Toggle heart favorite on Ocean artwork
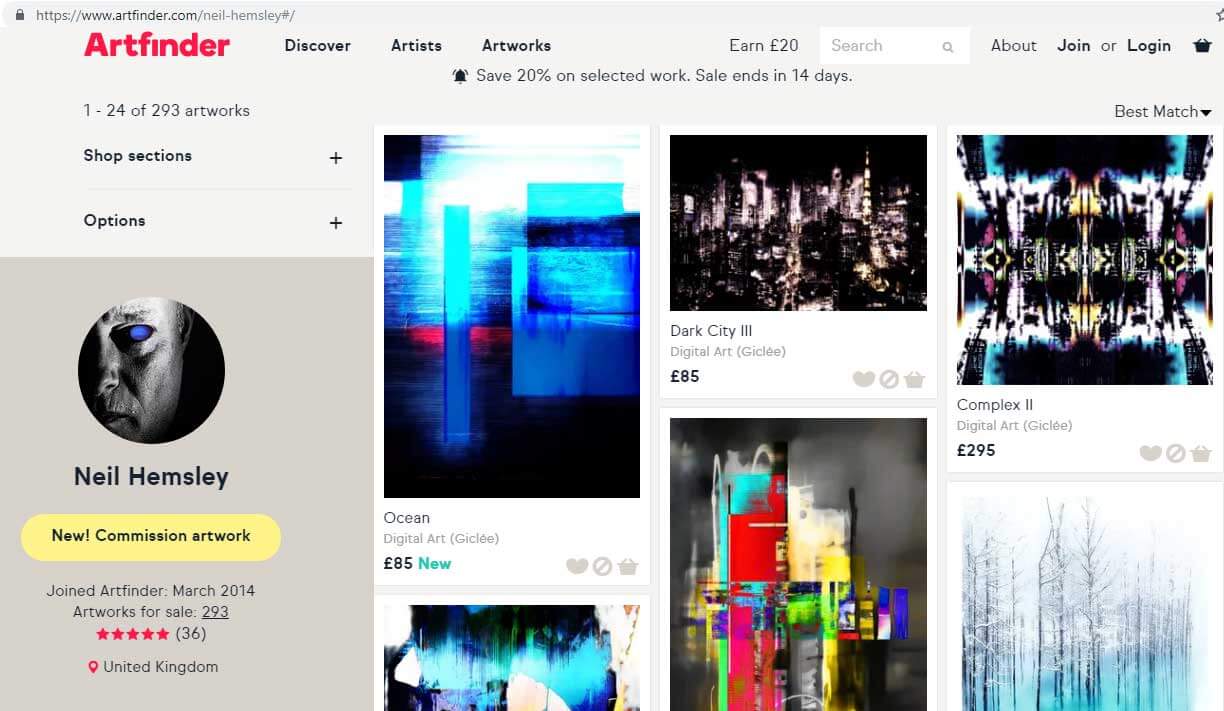The height and width of the screenshot is (711, 1224). [x=577, y=566]
